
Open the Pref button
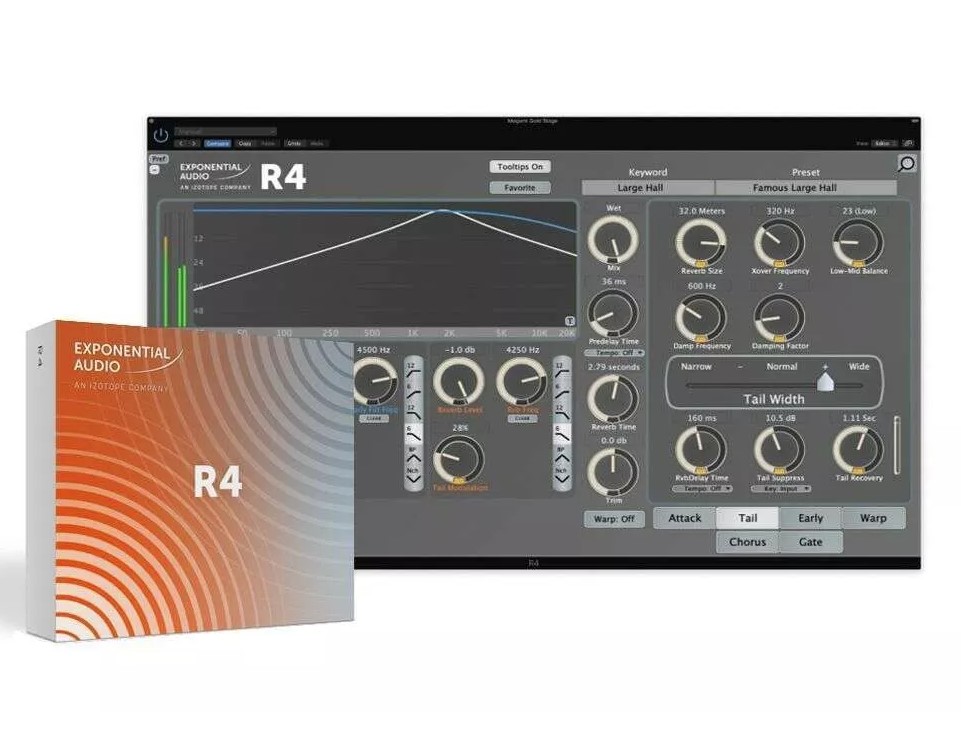159,159
